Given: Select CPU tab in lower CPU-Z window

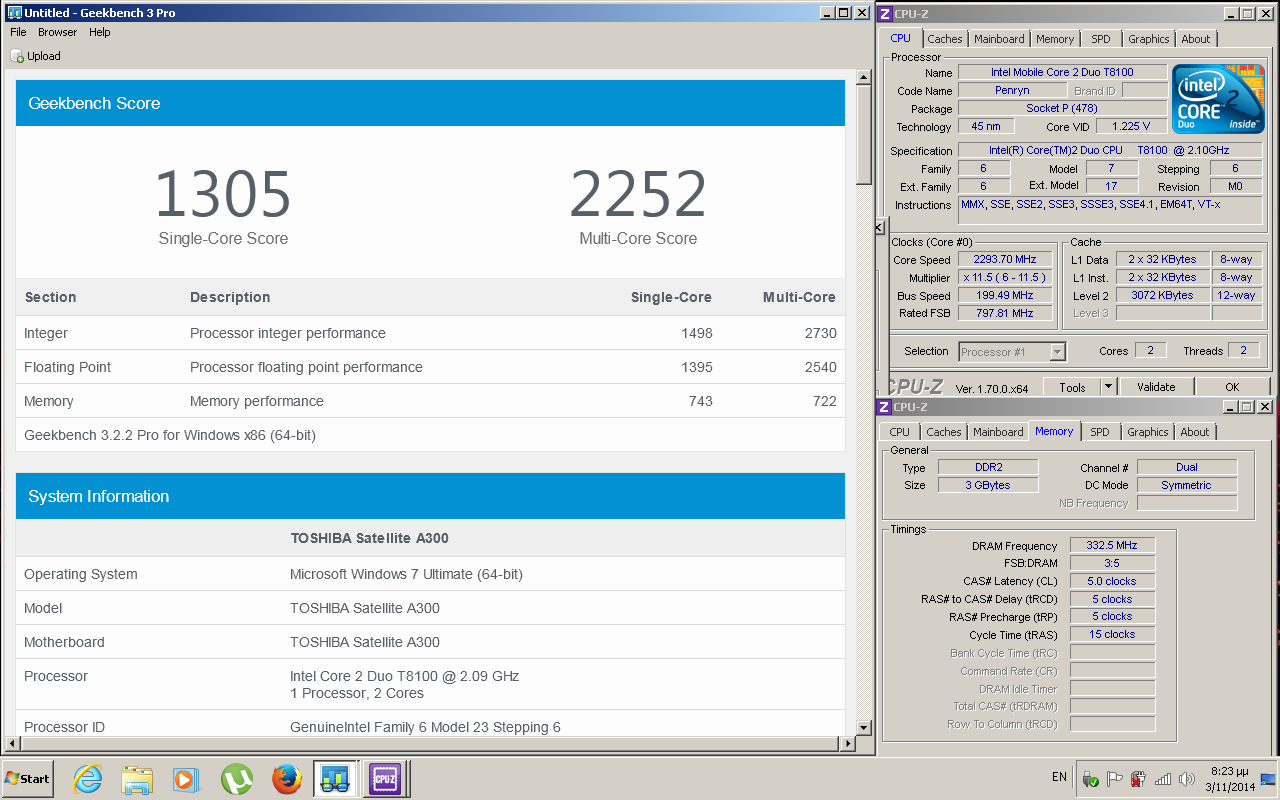Looking at the screenshot, I should pos(899,432).
